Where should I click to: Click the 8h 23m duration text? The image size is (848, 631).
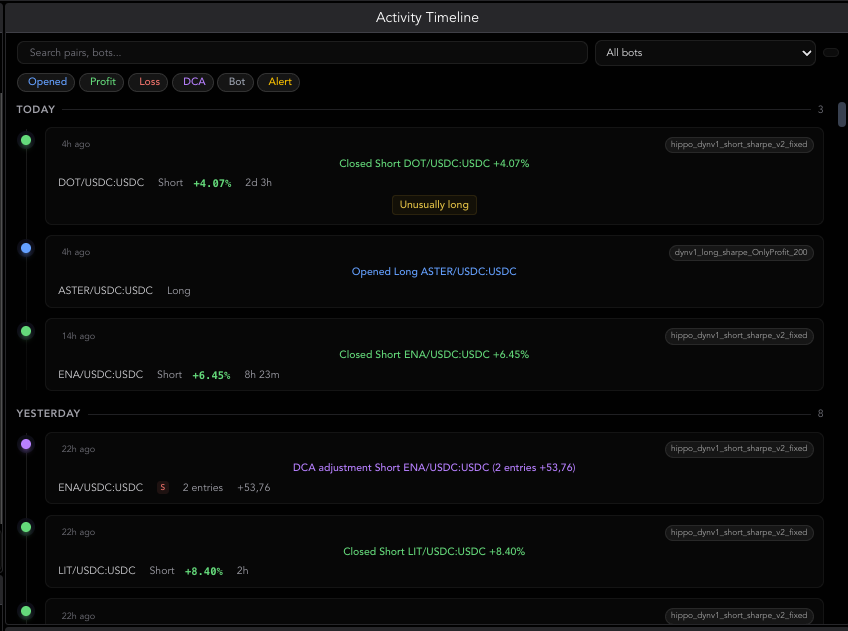pyautogui.click(x=262, y=375)
